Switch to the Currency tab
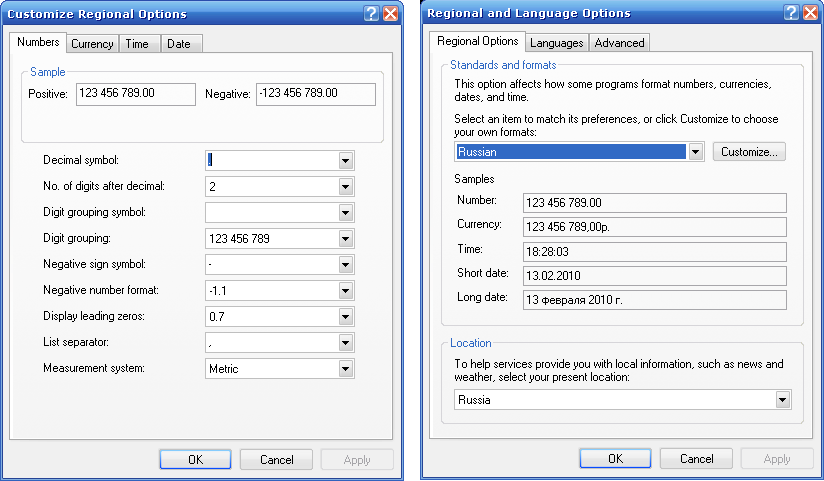The image size is (824, 481). pos(92,44)
